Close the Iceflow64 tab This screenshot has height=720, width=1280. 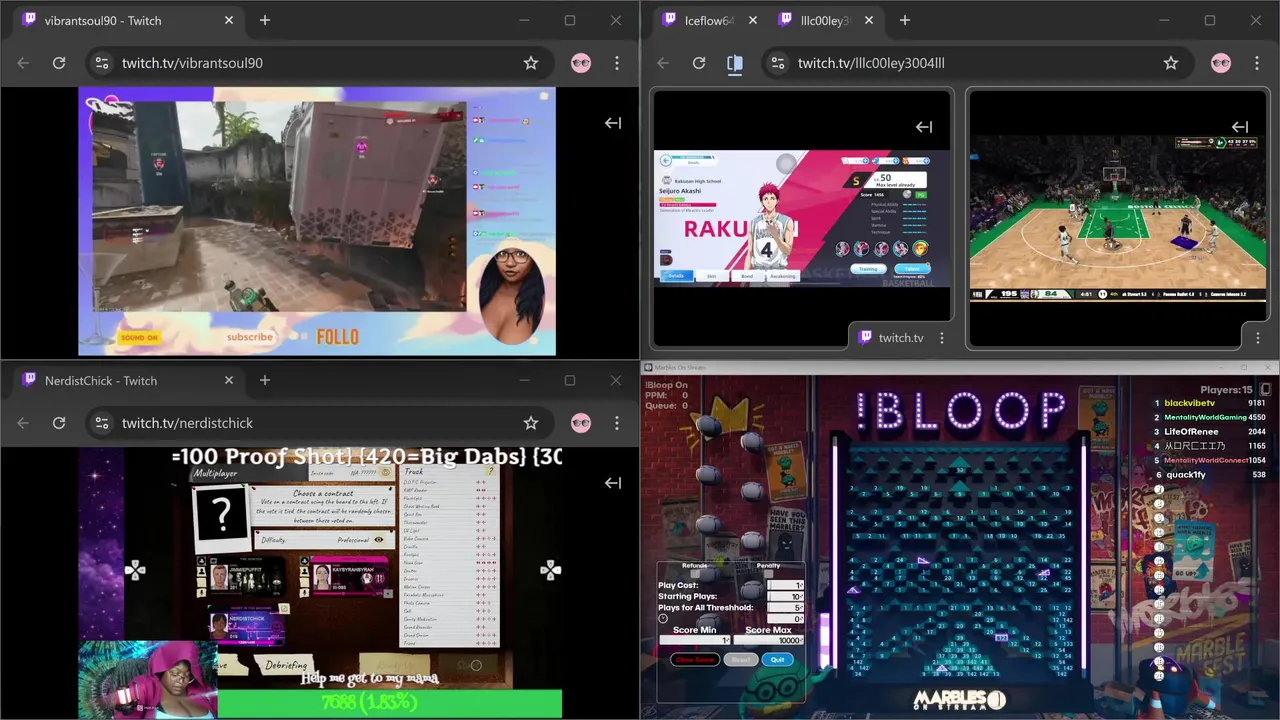click(x=753, y=20)
